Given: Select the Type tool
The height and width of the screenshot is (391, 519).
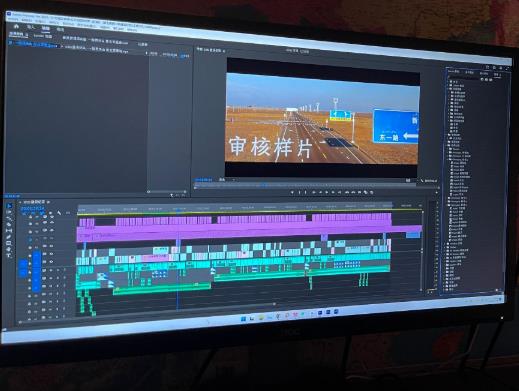Looking at the screenshot, I should click(9, 255).
